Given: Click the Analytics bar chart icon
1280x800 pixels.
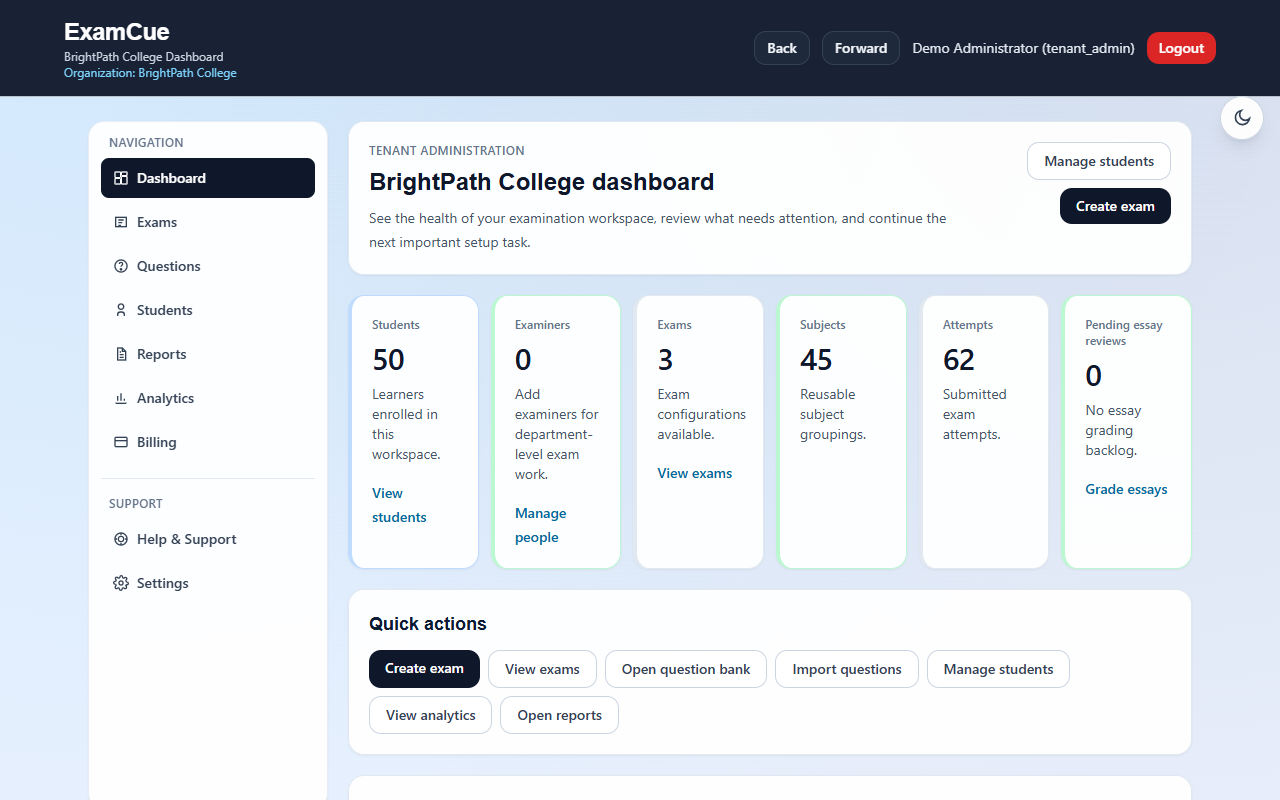Looking at the screenshot, I should coord(121,398).
